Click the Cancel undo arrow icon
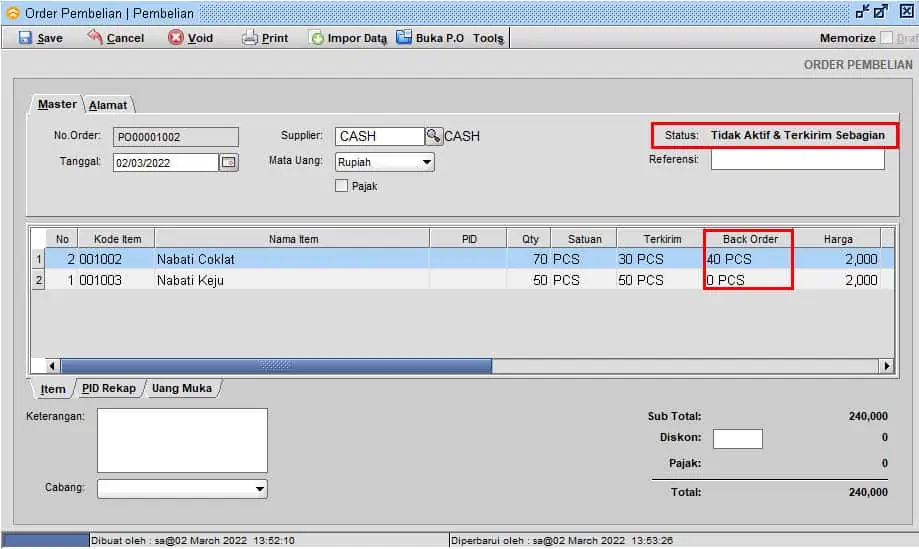The width and height of the screenshot is (919, 549). [95, 37]
